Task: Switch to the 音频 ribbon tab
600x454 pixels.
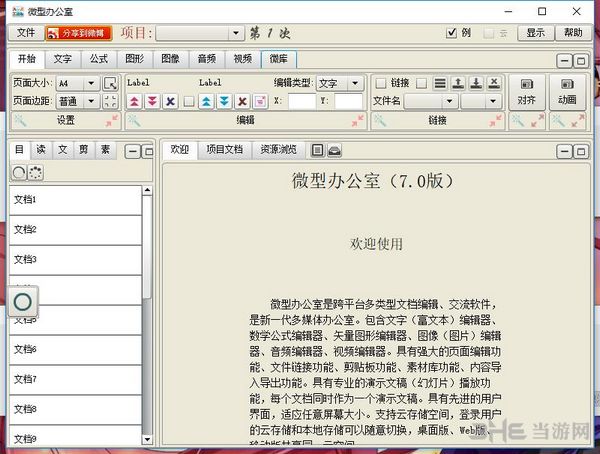Action: tap(207, 59)
